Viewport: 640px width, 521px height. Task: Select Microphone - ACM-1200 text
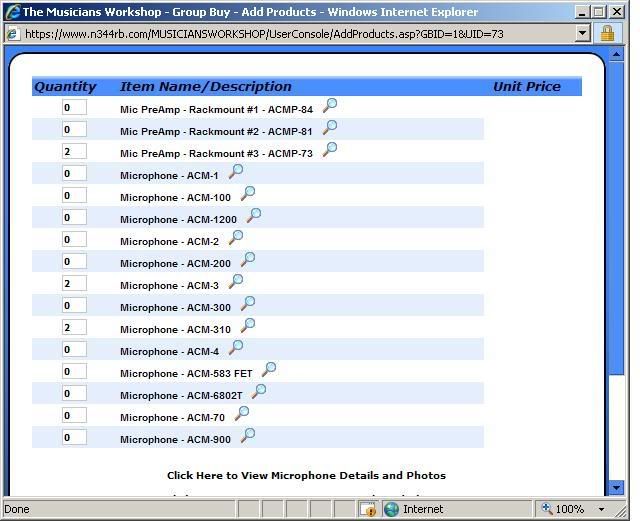pyautogui.click(x=178, y=220)
